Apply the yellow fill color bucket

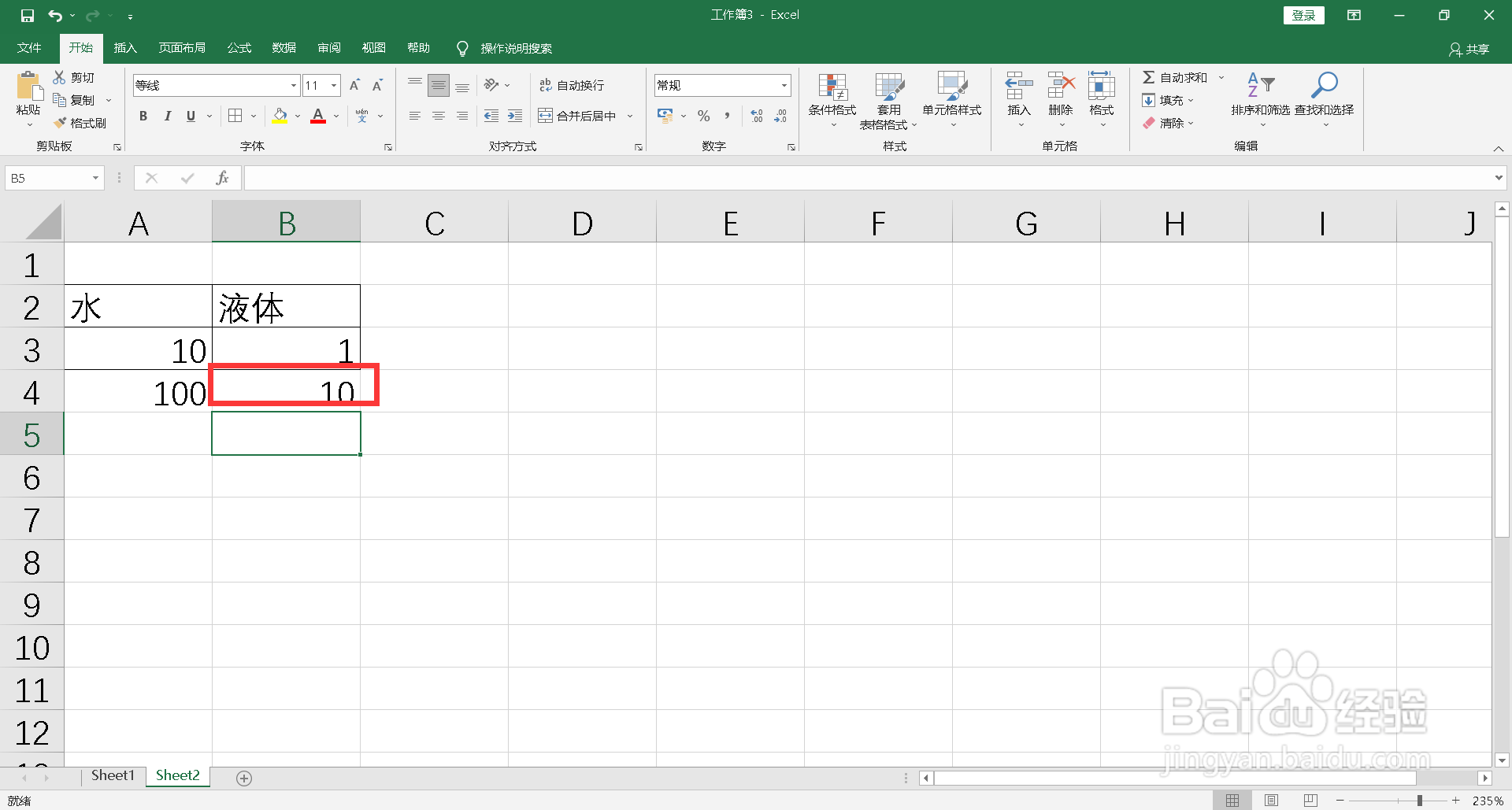[x=280, y=116]
